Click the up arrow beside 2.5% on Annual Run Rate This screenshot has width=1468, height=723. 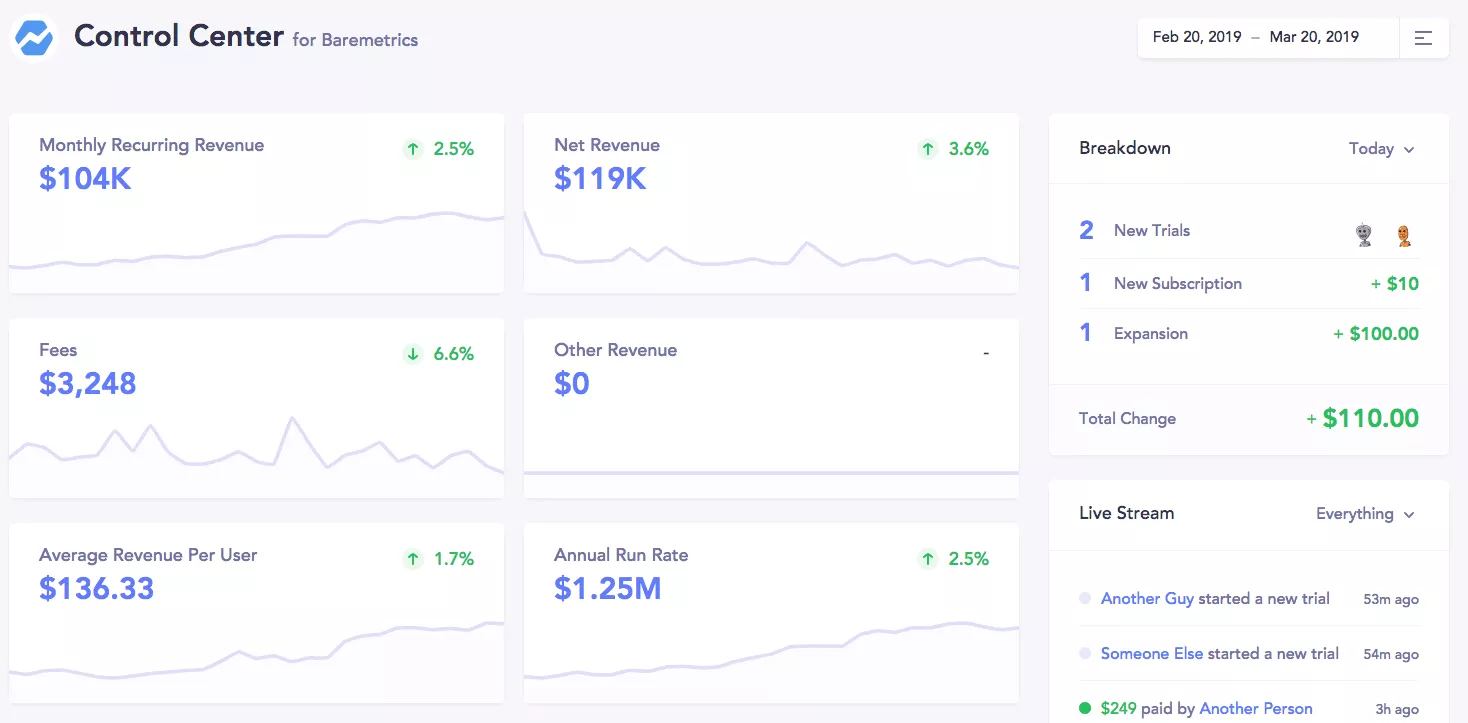[928, 559]
